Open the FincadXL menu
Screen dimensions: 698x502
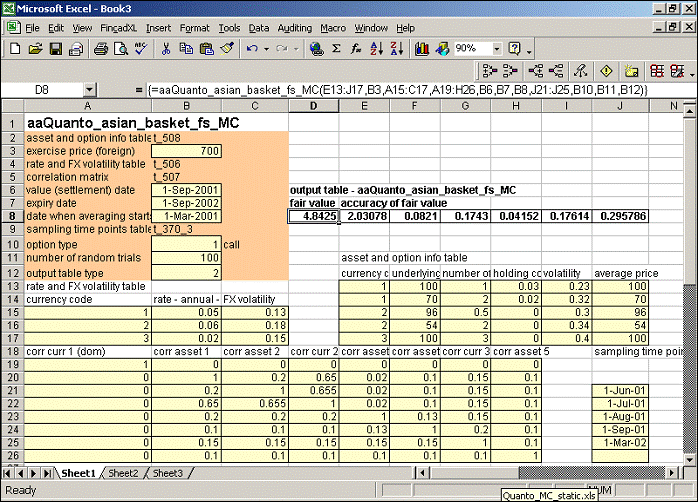(x=118, y=28)
